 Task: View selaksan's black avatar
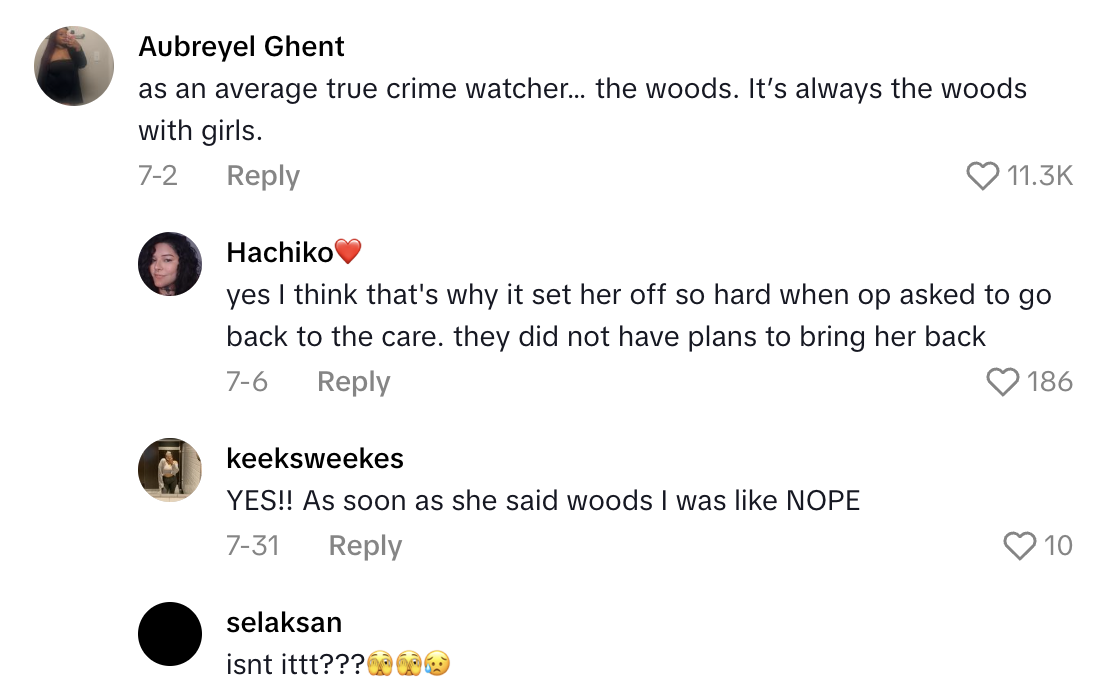(170, 634)
